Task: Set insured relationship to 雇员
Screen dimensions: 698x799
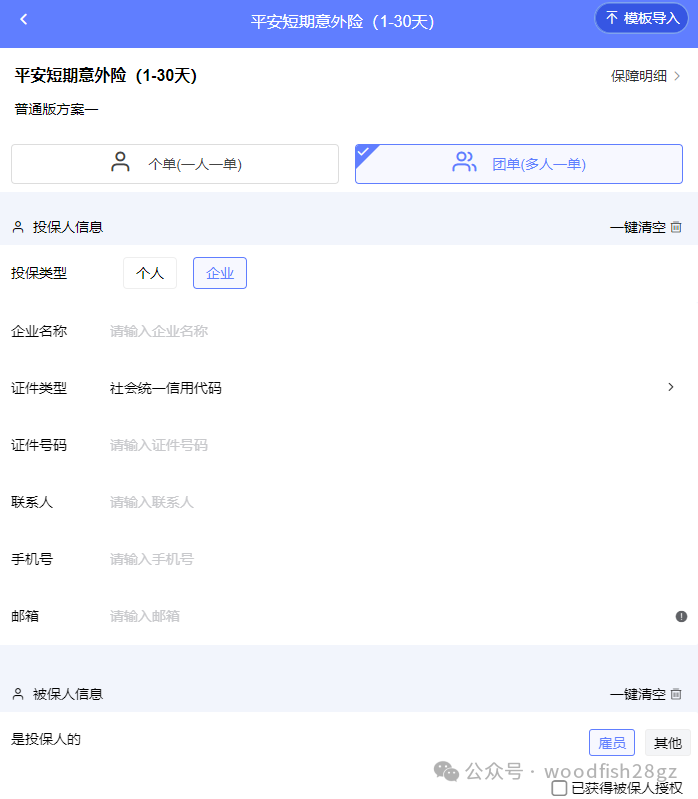Action: [612, 743]
